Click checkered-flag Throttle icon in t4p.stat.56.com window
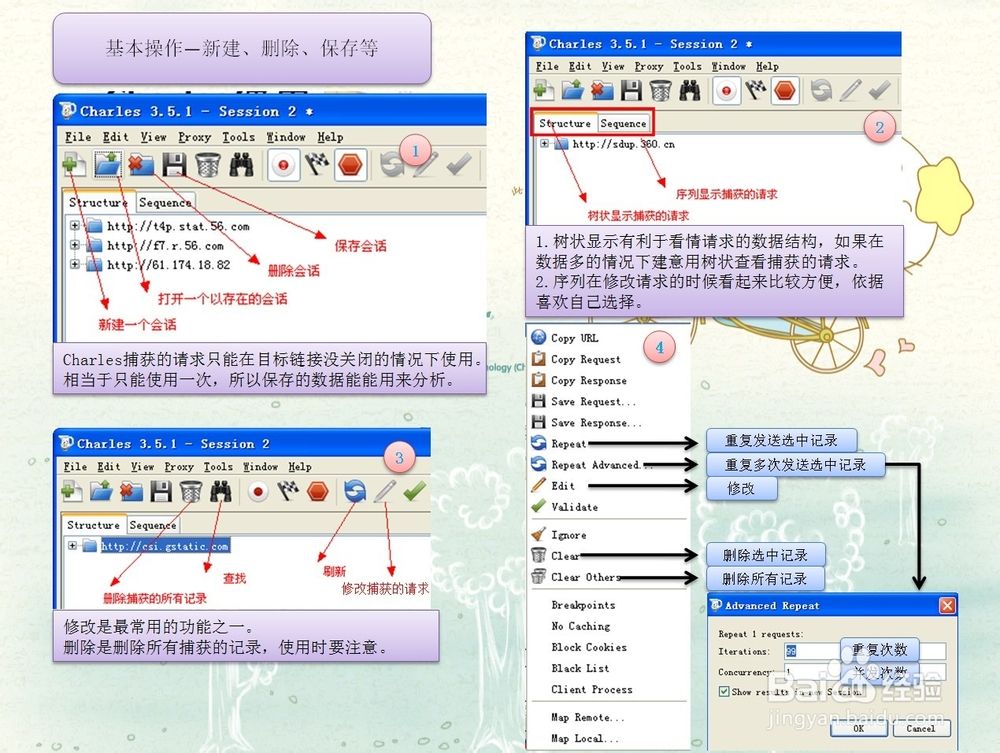This screenshot has width=1000, height=753. [x=317, y=165]
